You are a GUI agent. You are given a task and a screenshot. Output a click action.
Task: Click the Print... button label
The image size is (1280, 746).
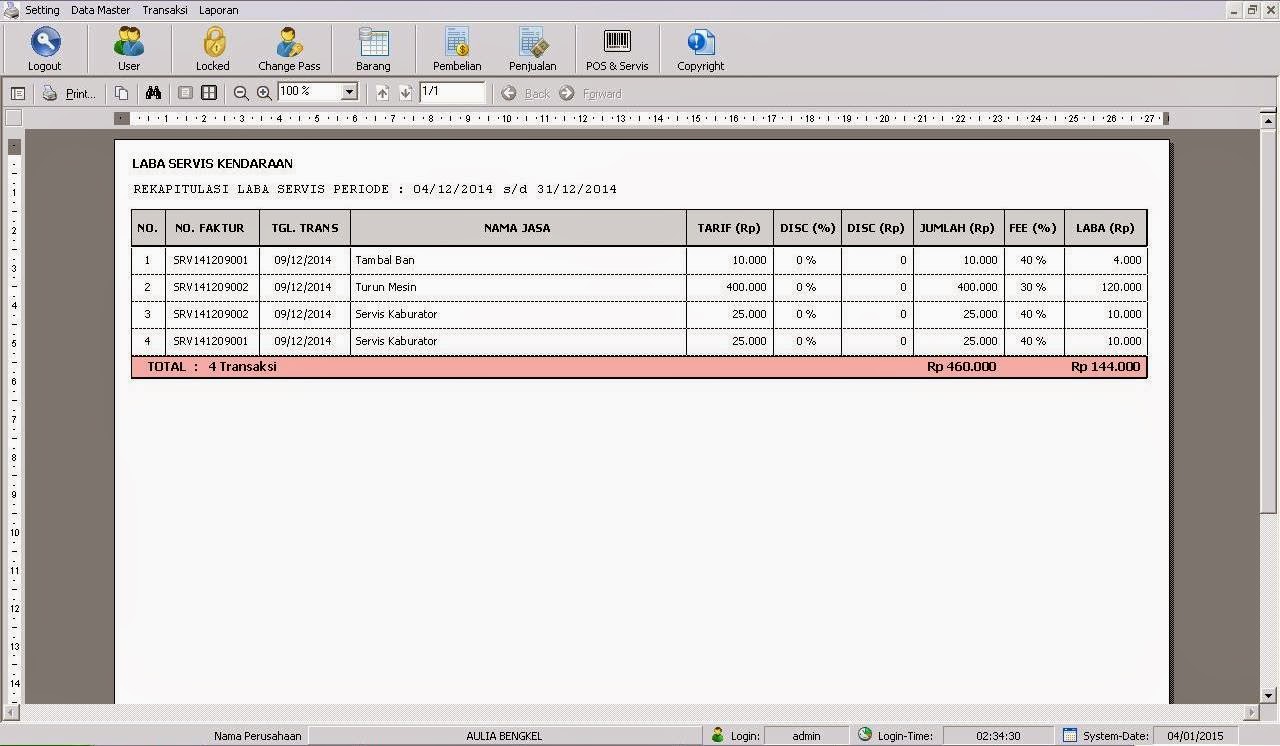(x=81, y=94)
